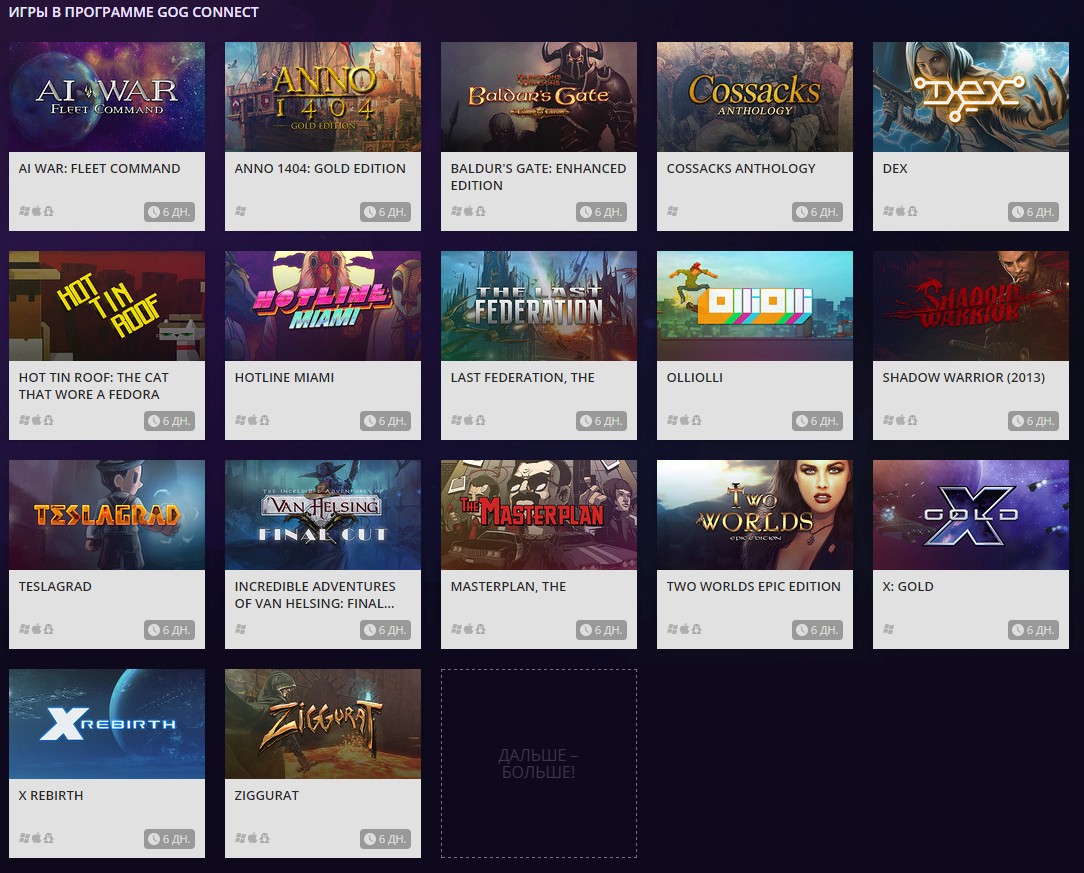Click the Linux icon on Hotline Miami card
The image size is (1084, 873).
[x=264, y=420]
